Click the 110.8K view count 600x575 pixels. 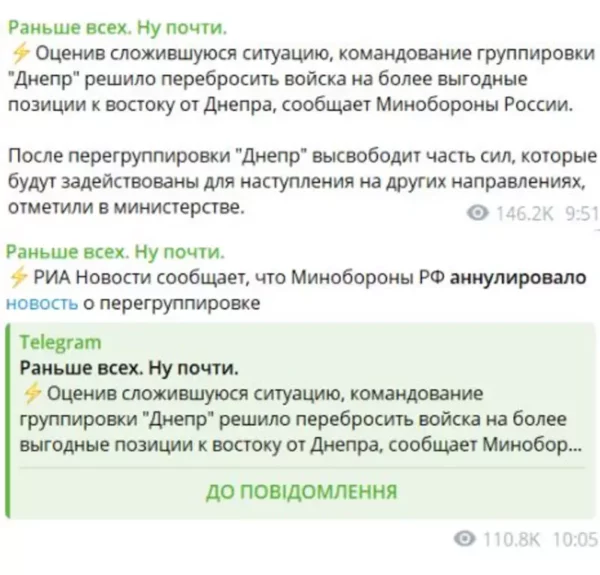pos(512,539)
